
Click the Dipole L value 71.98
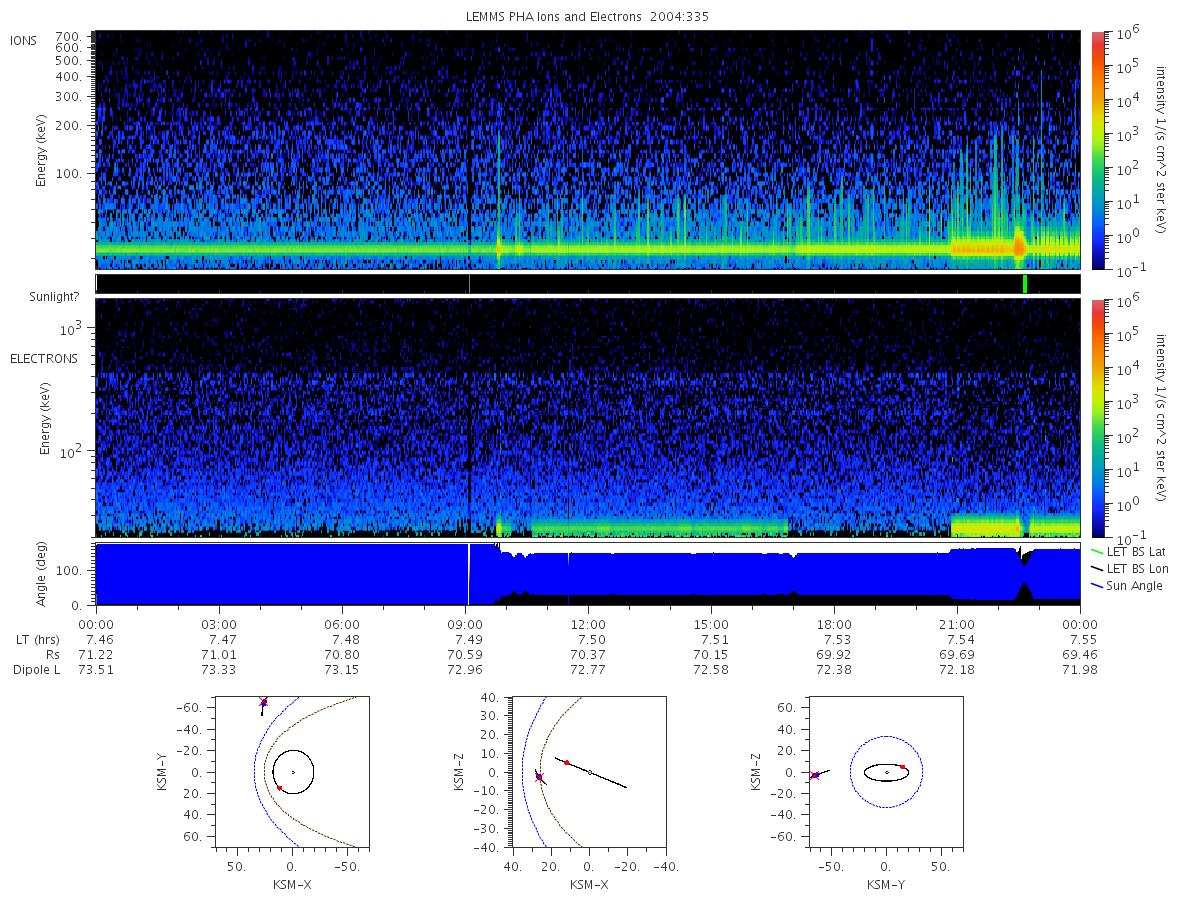point(1080,669)
